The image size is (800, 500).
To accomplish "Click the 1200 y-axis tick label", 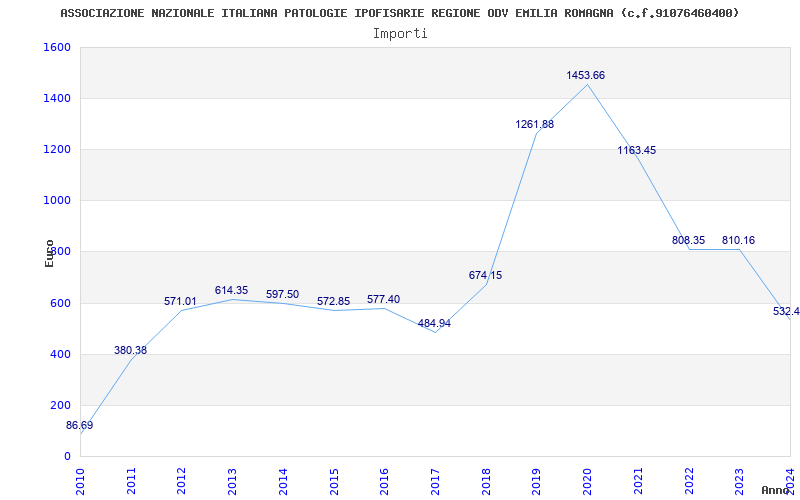I will 57,149.
